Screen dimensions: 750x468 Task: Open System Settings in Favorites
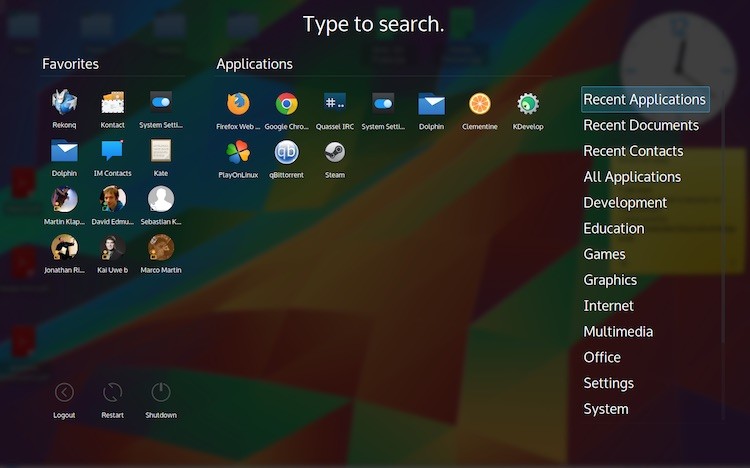(x=161, y=109)
